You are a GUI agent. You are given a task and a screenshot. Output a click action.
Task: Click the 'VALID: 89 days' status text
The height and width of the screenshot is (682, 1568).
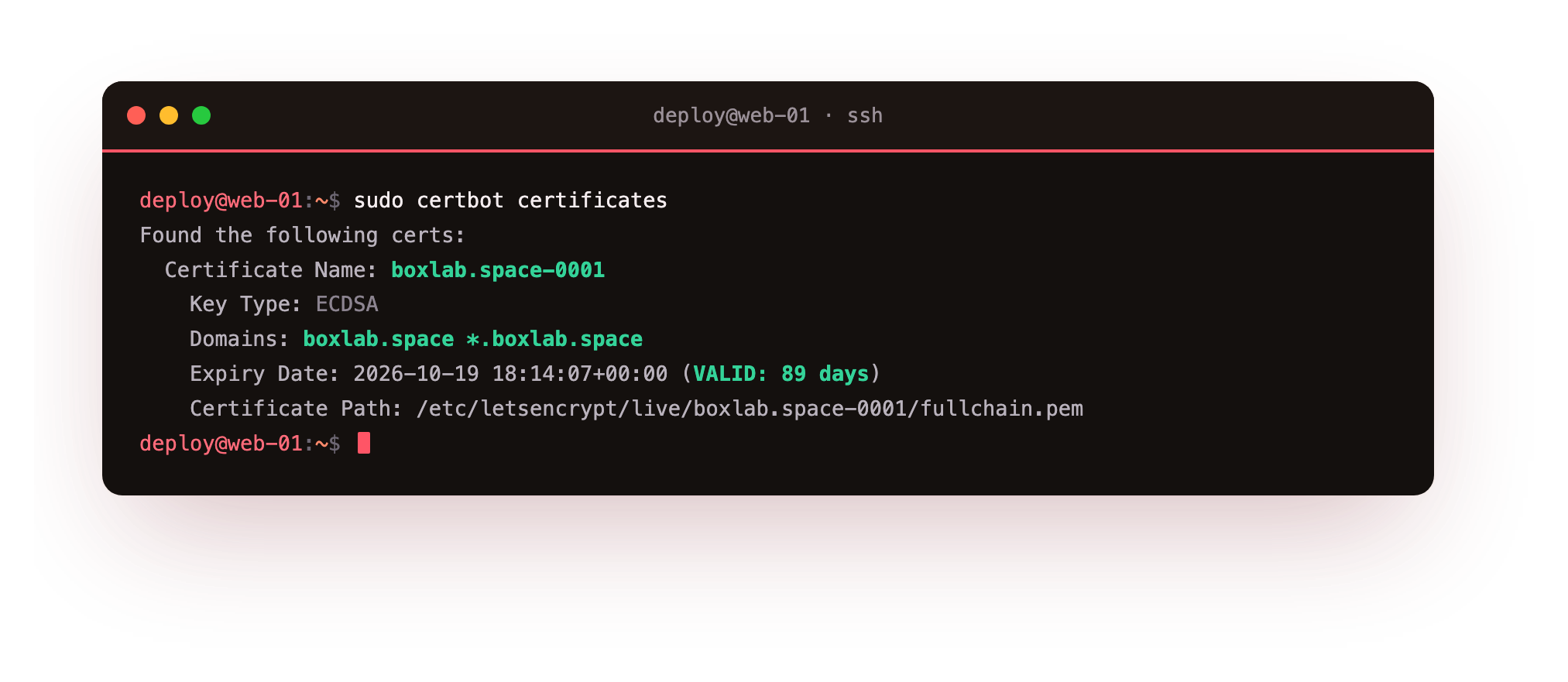pyautogui.click(x=781, y=374)
